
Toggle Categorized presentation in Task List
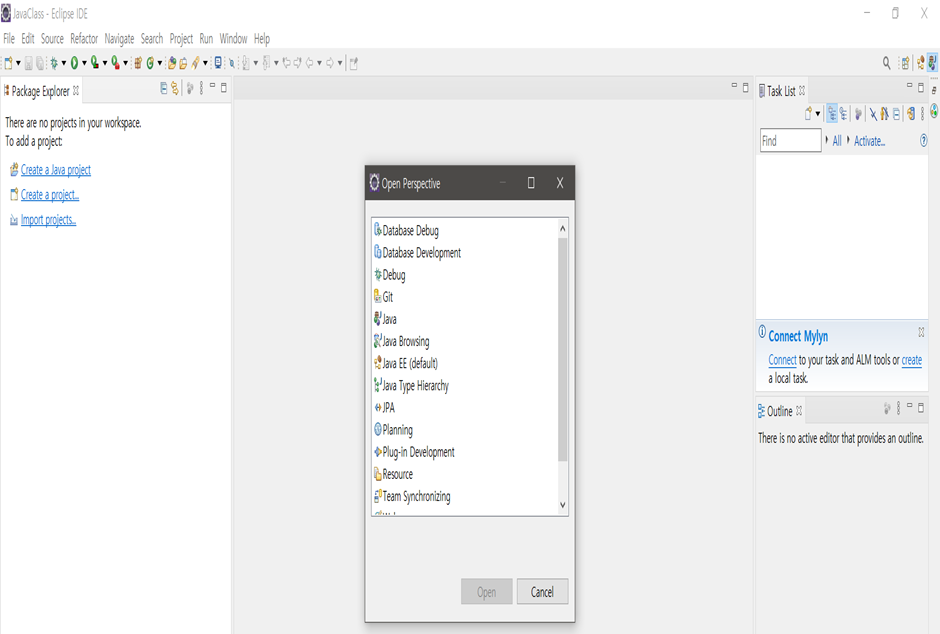point(832,113)
